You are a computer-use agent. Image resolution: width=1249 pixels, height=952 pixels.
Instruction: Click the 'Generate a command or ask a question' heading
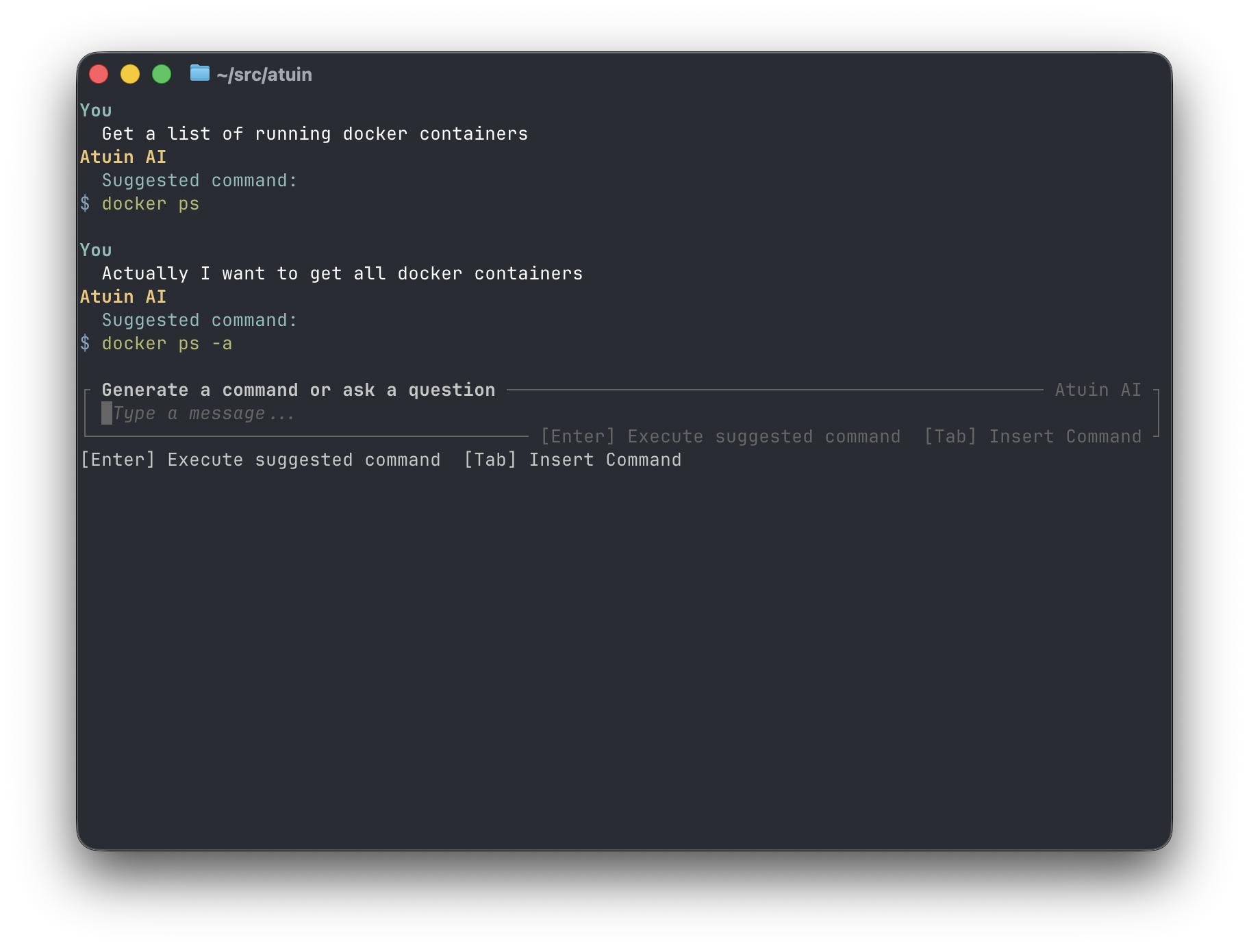[298, 390]
